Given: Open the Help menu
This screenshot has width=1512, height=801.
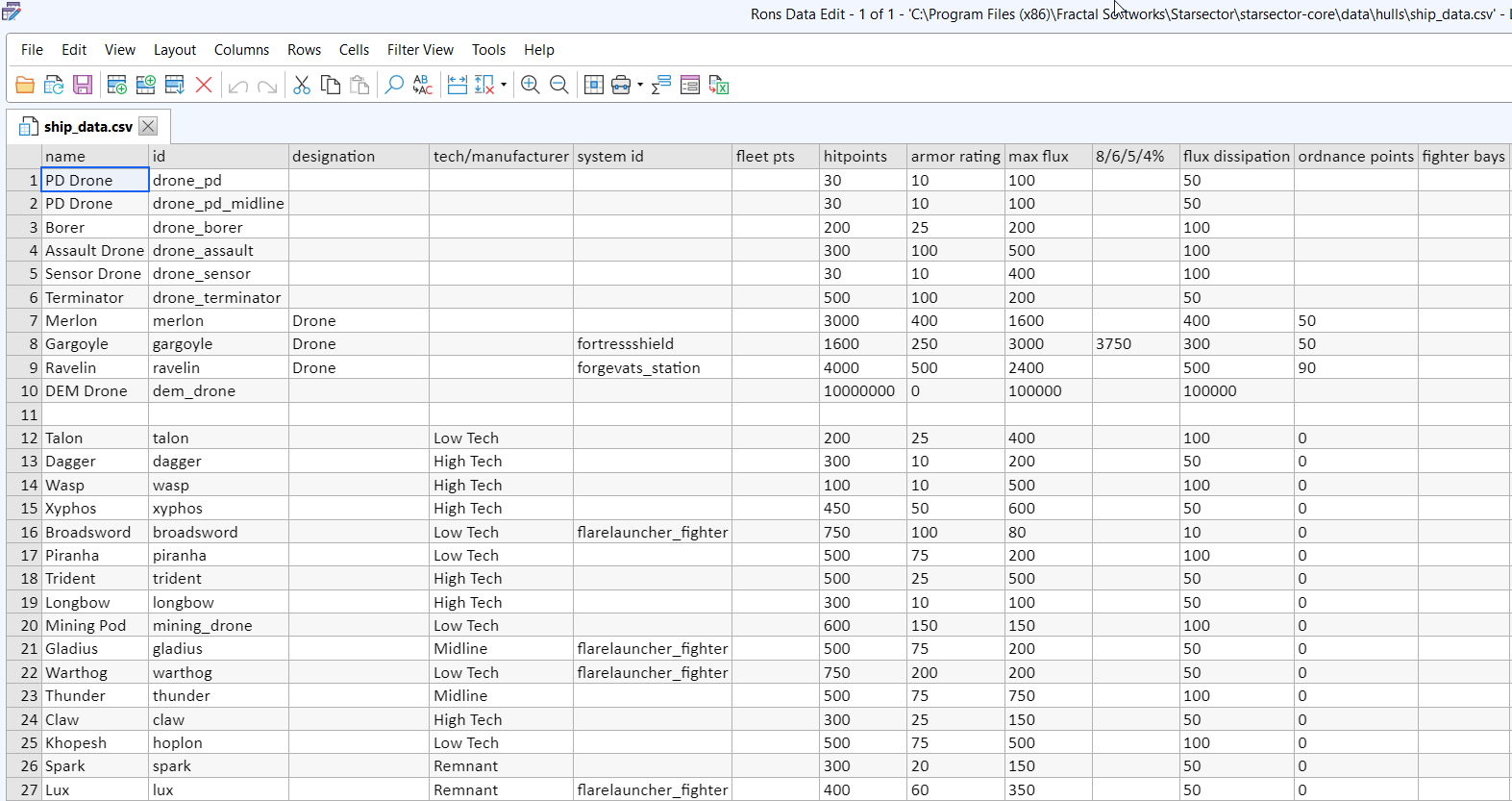Looking at the screenshot, I should click(539, 50).
